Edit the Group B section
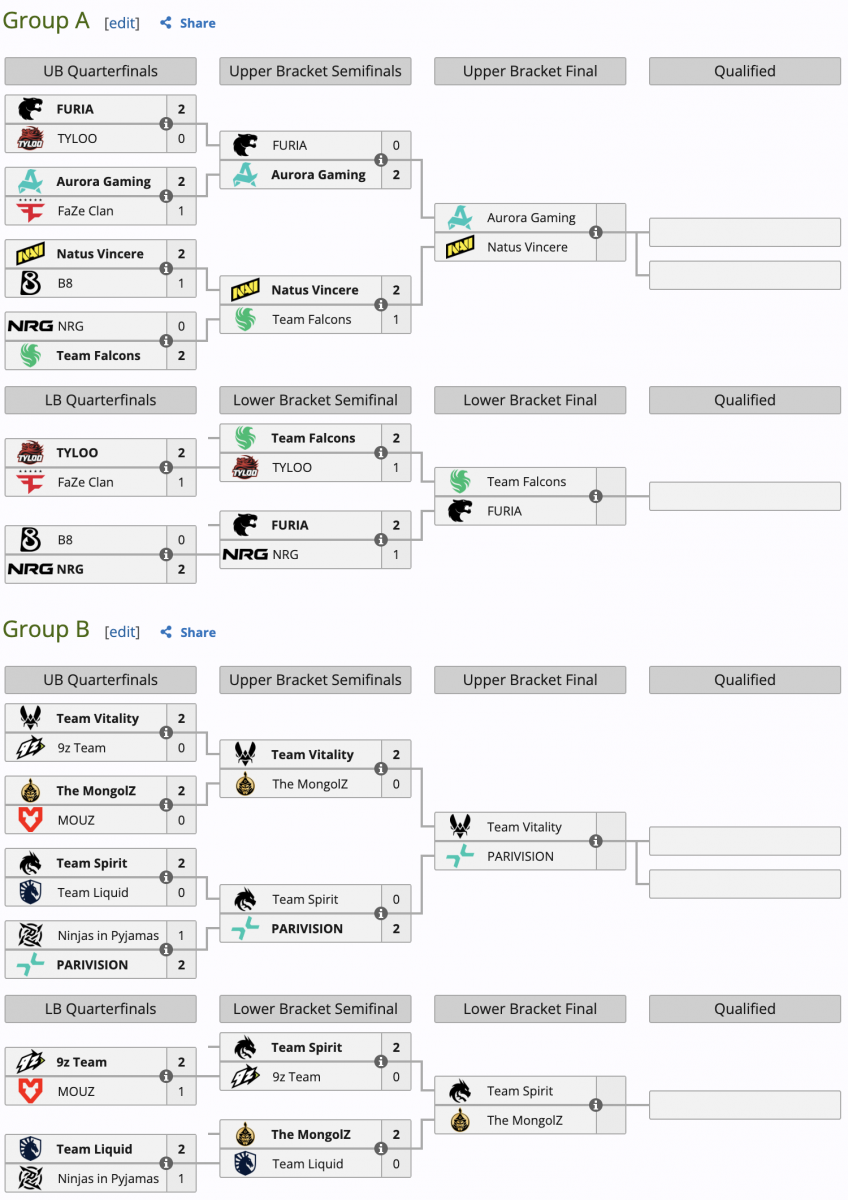 click(122, 632)
